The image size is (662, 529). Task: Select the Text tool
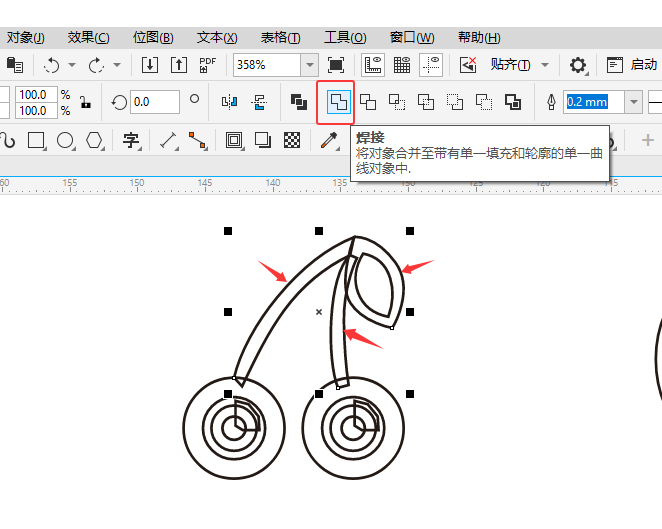coord(131,140)
